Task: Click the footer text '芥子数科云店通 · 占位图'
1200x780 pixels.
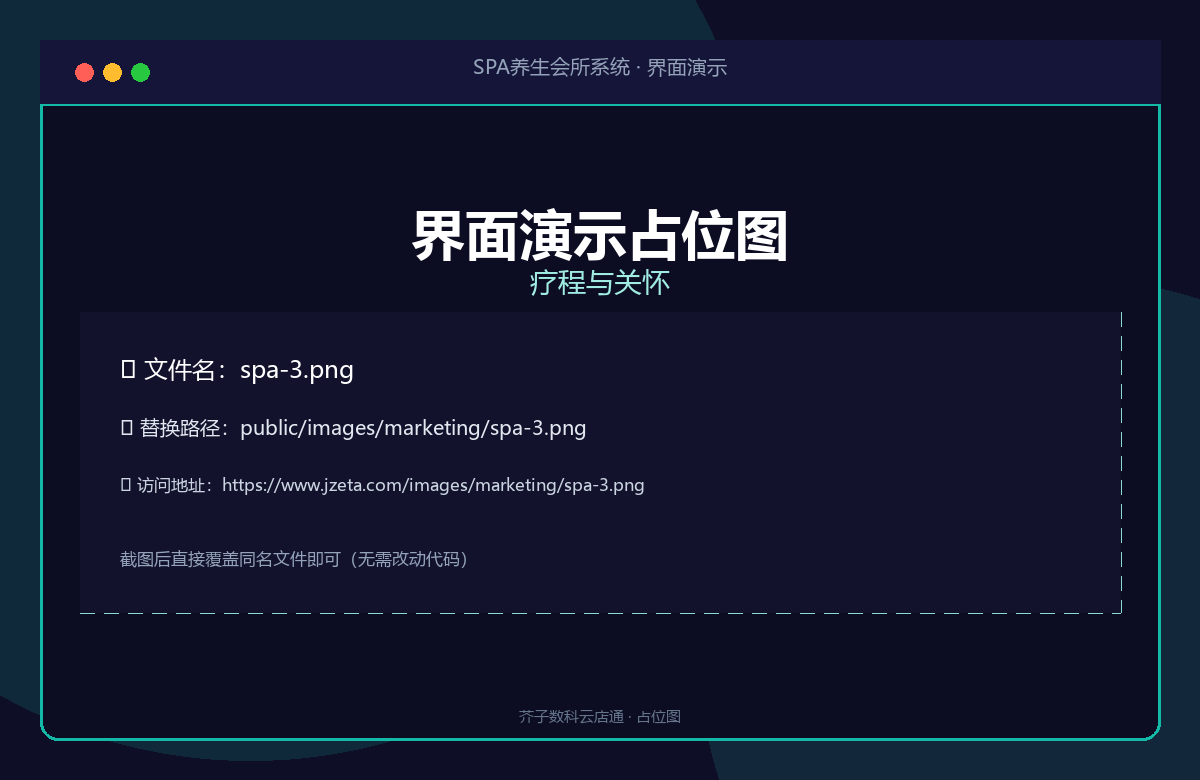Action: pyautogui.click(x=600, y=717)
